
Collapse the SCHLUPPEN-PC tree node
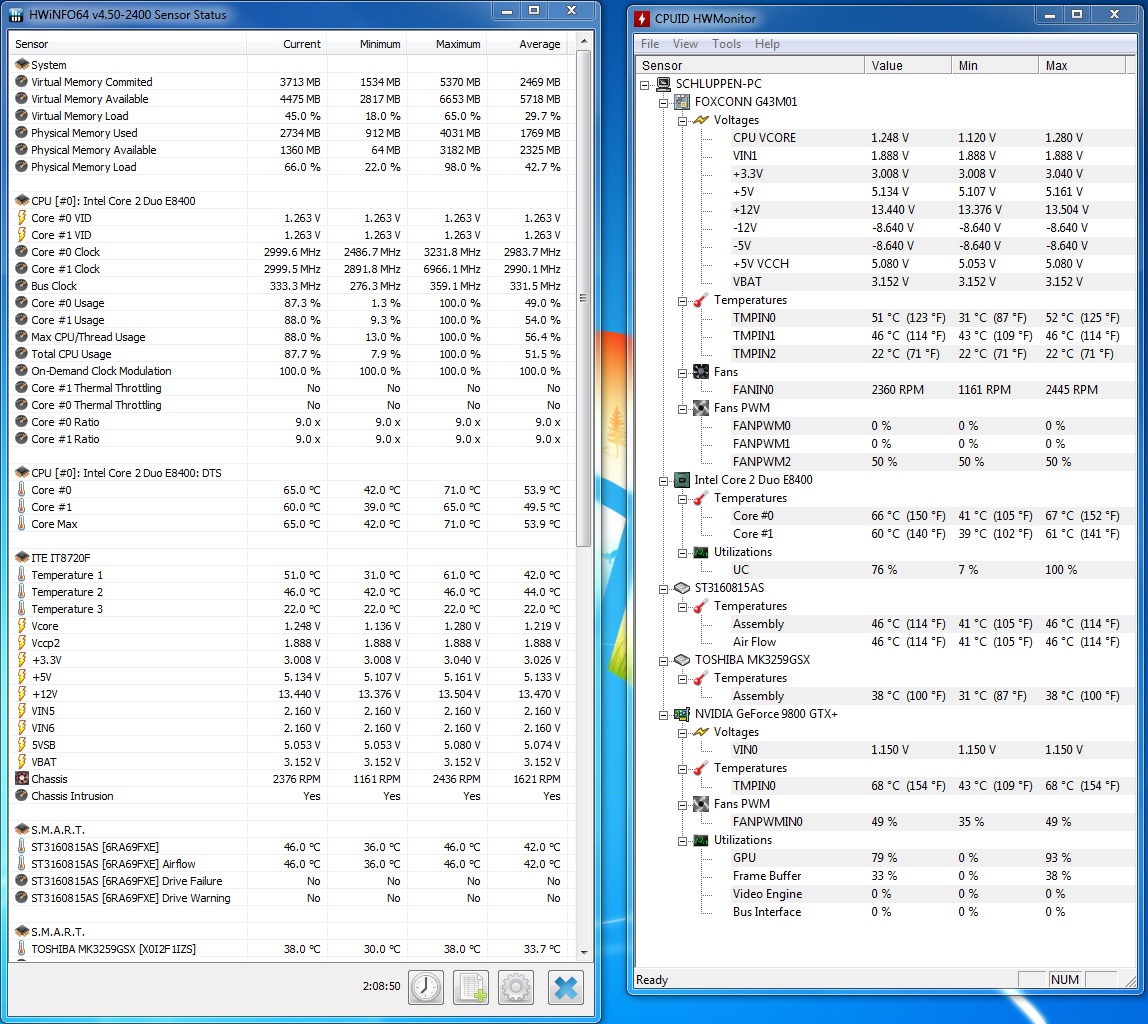(645, 85)
